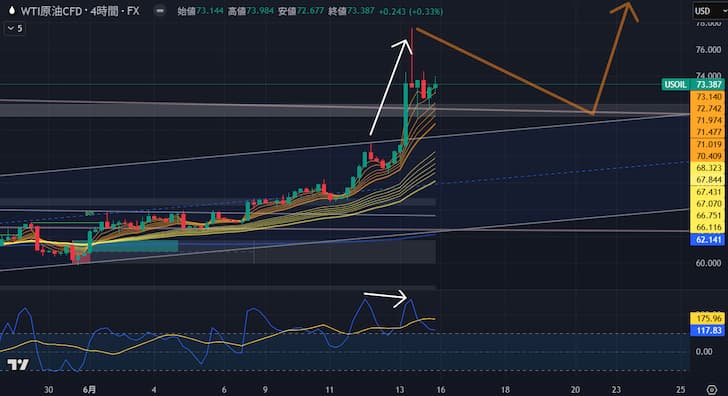
Task: Click the 71.477 price label
Action: tap(708, 132)
